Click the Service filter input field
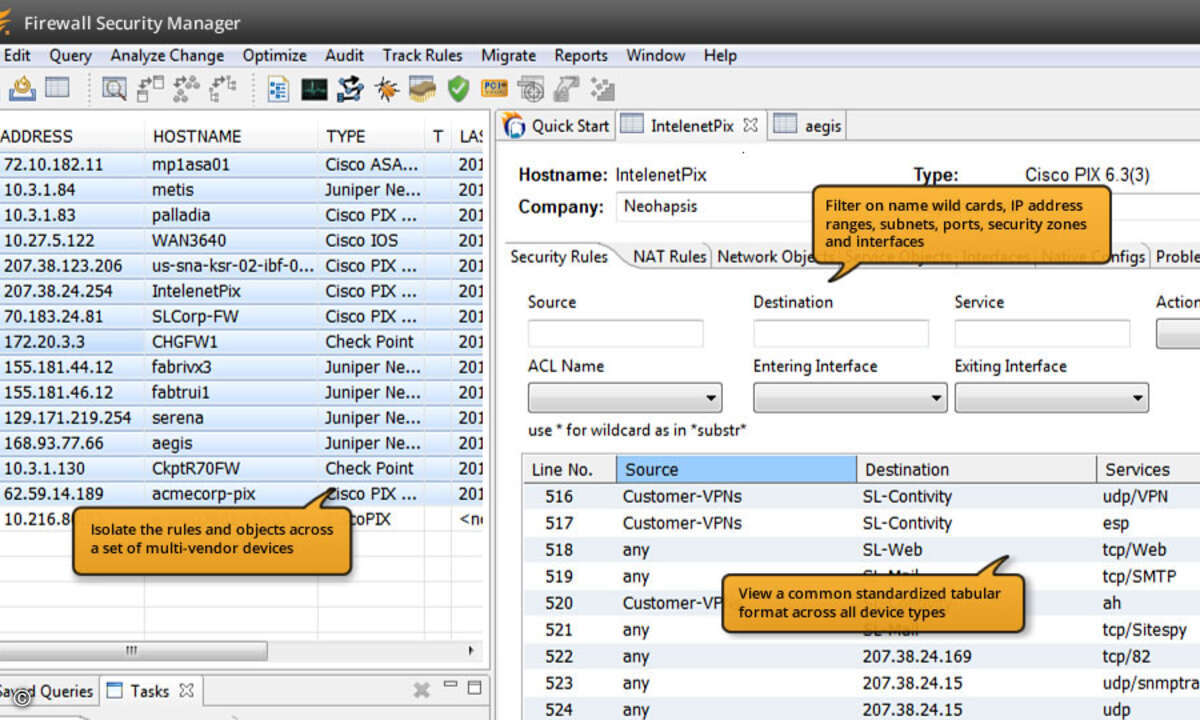Viewport: 1200px width, 720px height. pos(1042,334)
